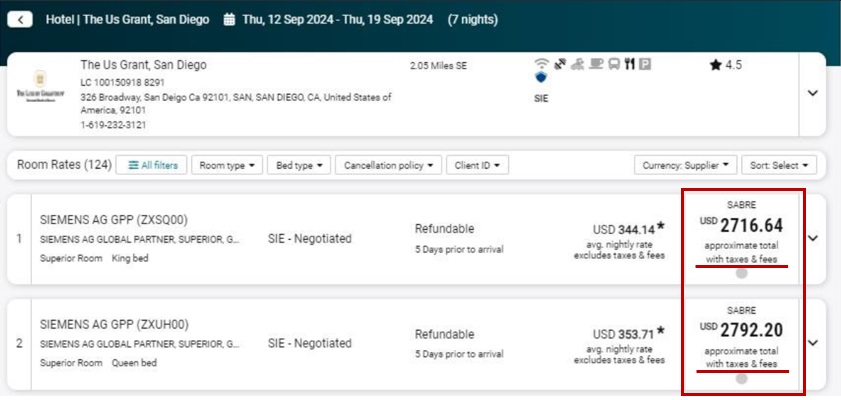The width and height of the screenshot is (841, 400).
Task: Click the (7 nights) label
Action: [473, 20]
